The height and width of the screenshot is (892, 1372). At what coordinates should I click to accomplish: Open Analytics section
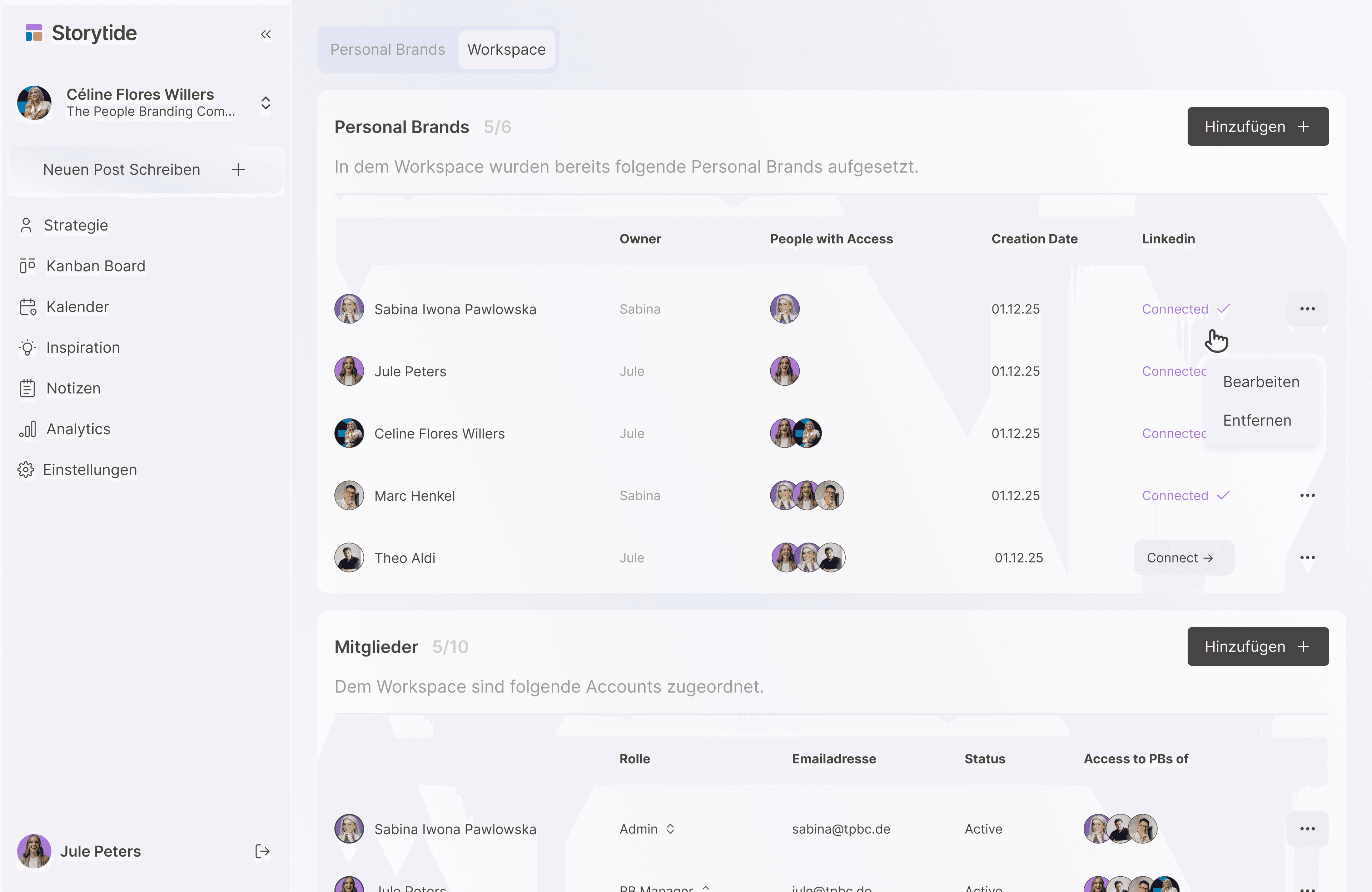[78, 429]
